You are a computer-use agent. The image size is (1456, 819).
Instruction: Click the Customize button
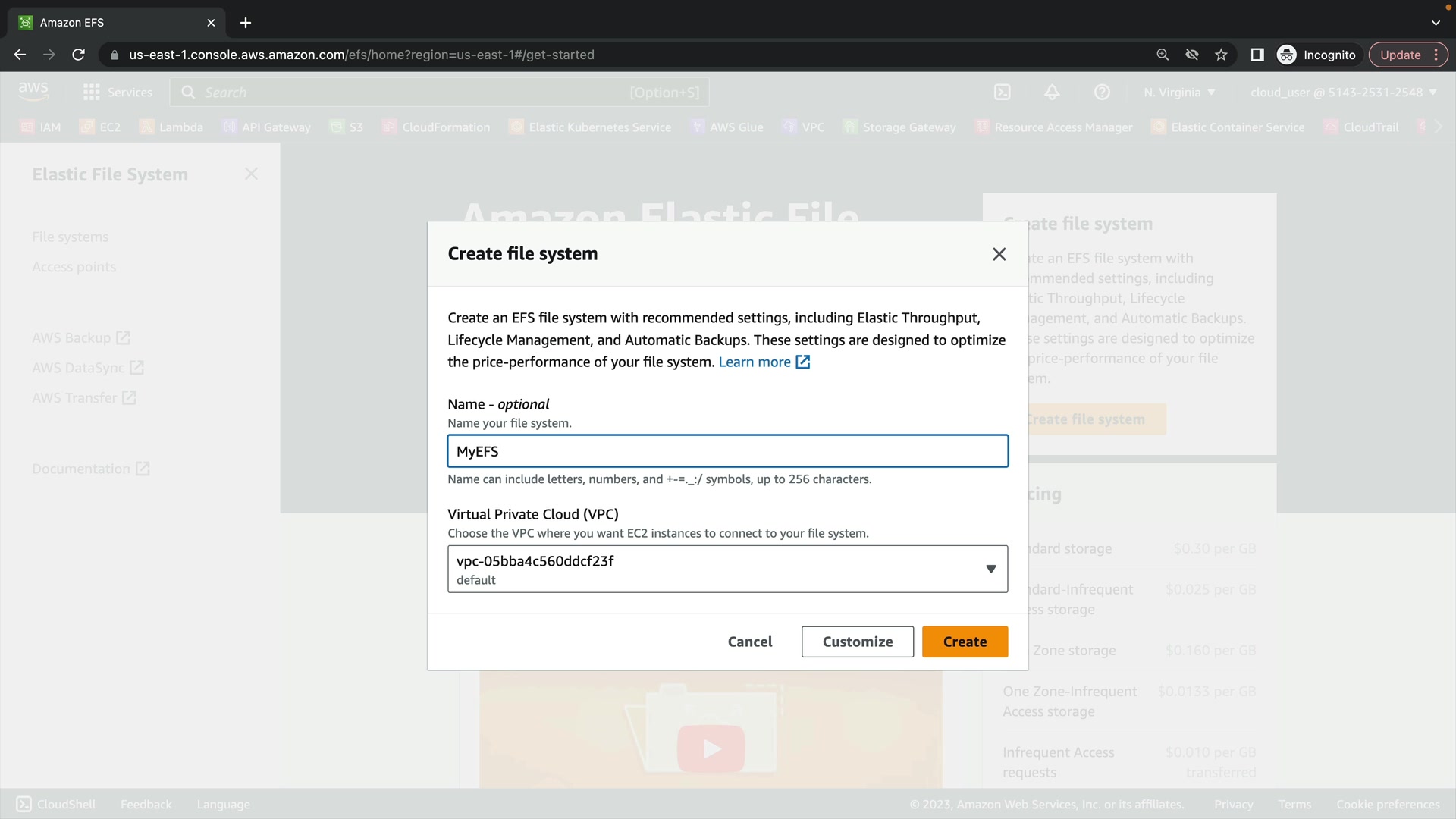pos(857,642)
